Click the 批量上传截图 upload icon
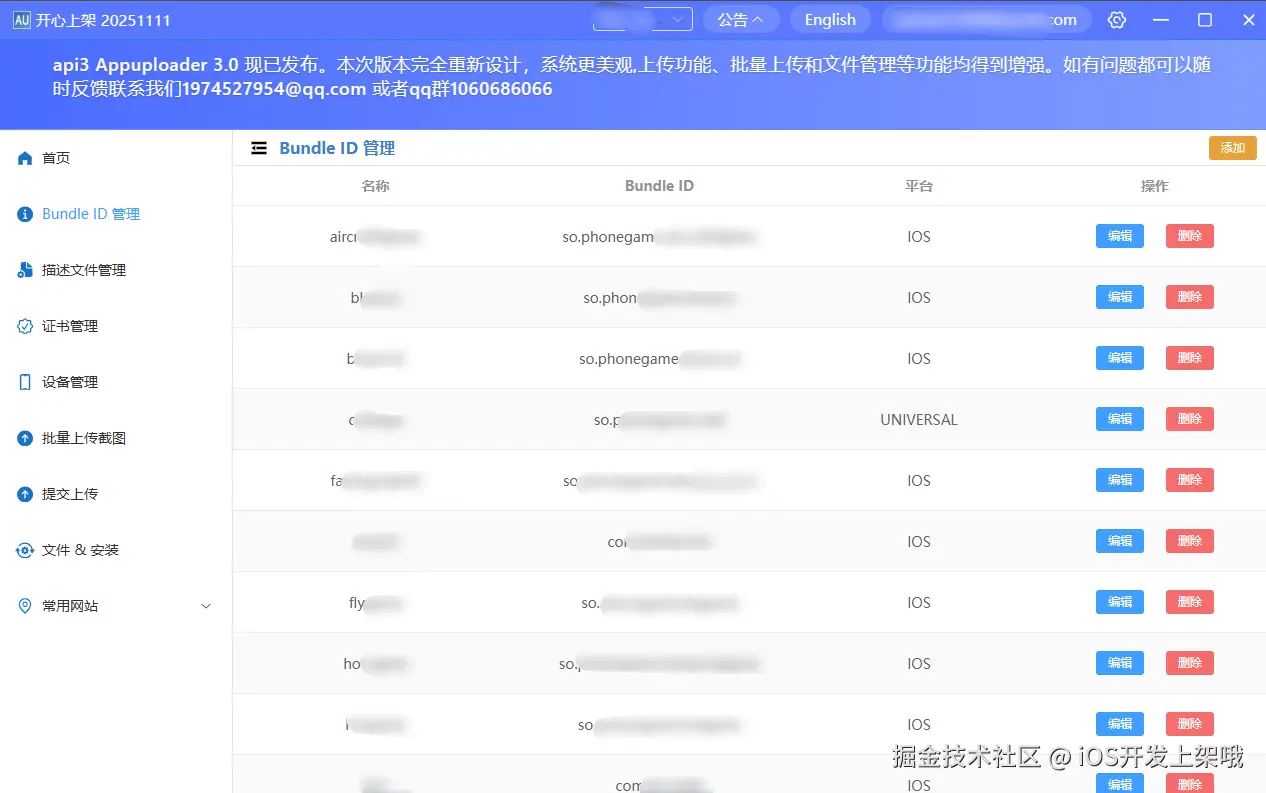 tap(24, 437)
